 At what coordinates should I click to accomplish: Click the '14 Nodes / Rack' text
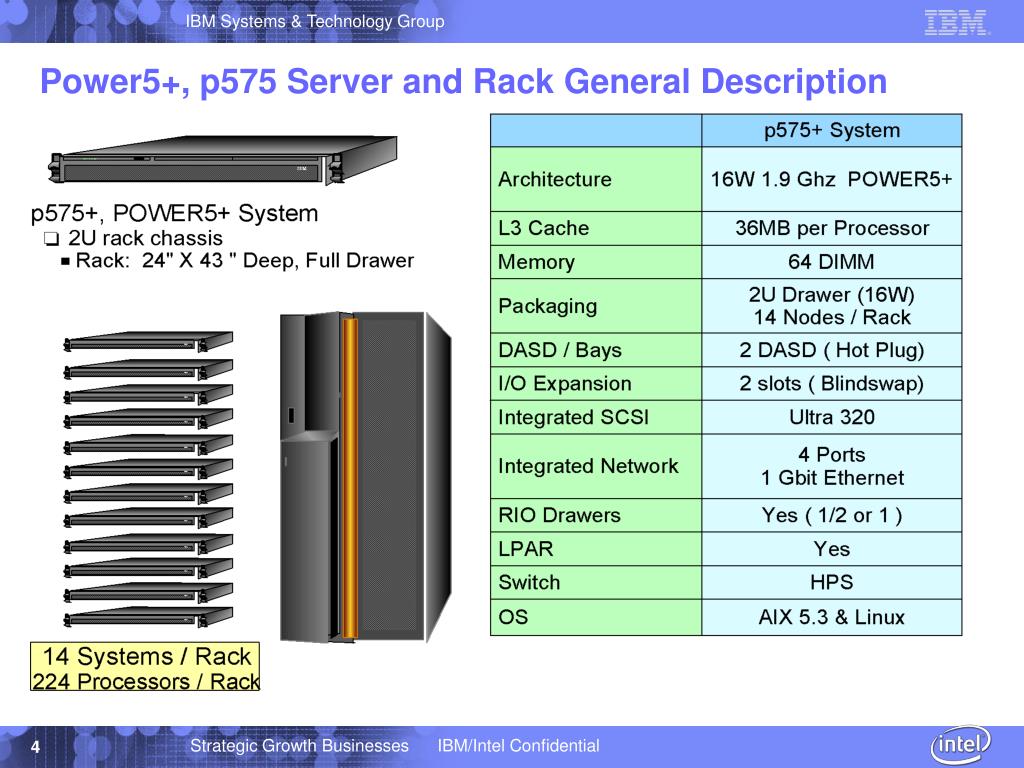tap(832, 317)
